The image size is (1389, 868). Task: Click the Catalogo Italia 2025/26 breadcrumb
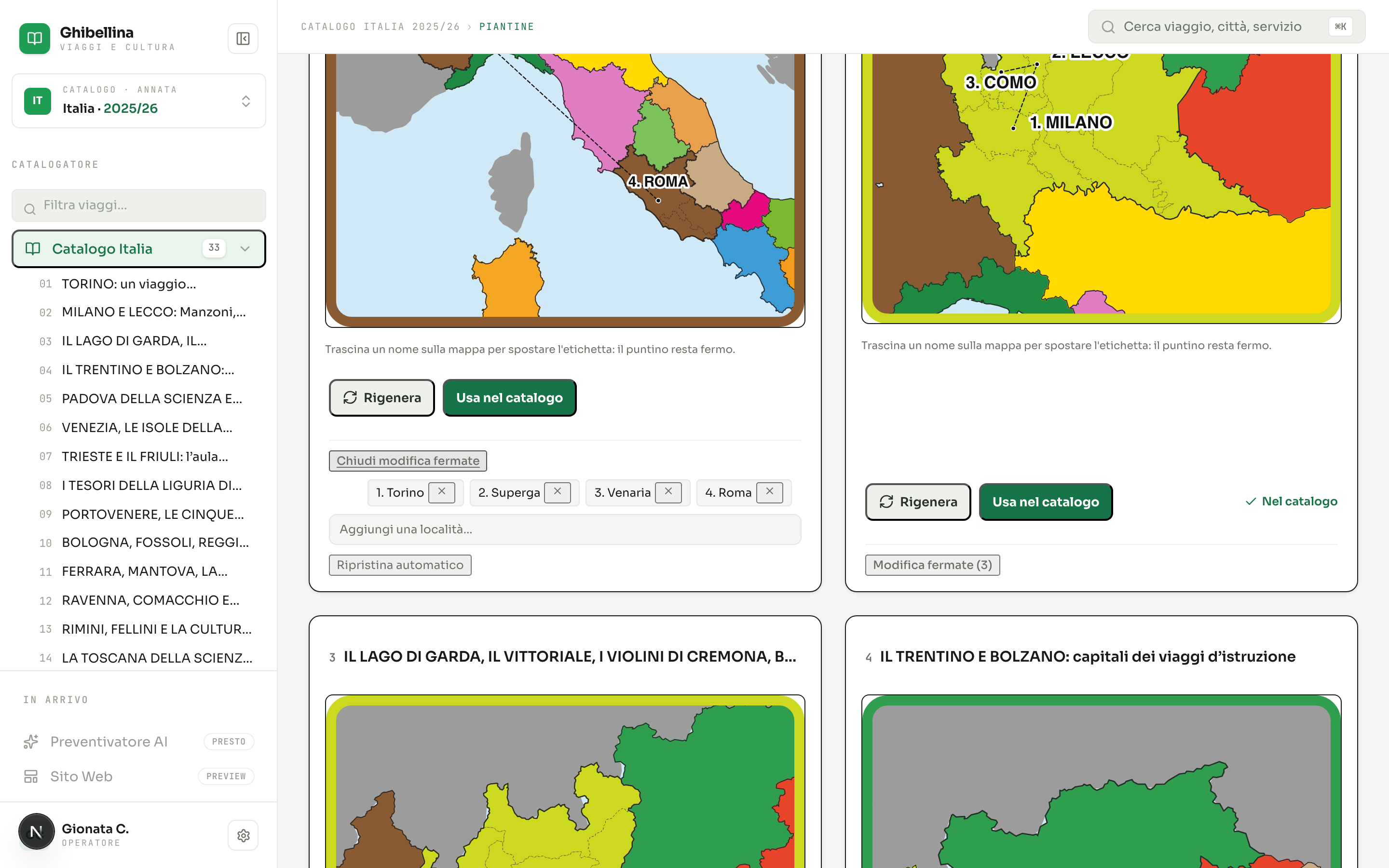tap(381, 27)
